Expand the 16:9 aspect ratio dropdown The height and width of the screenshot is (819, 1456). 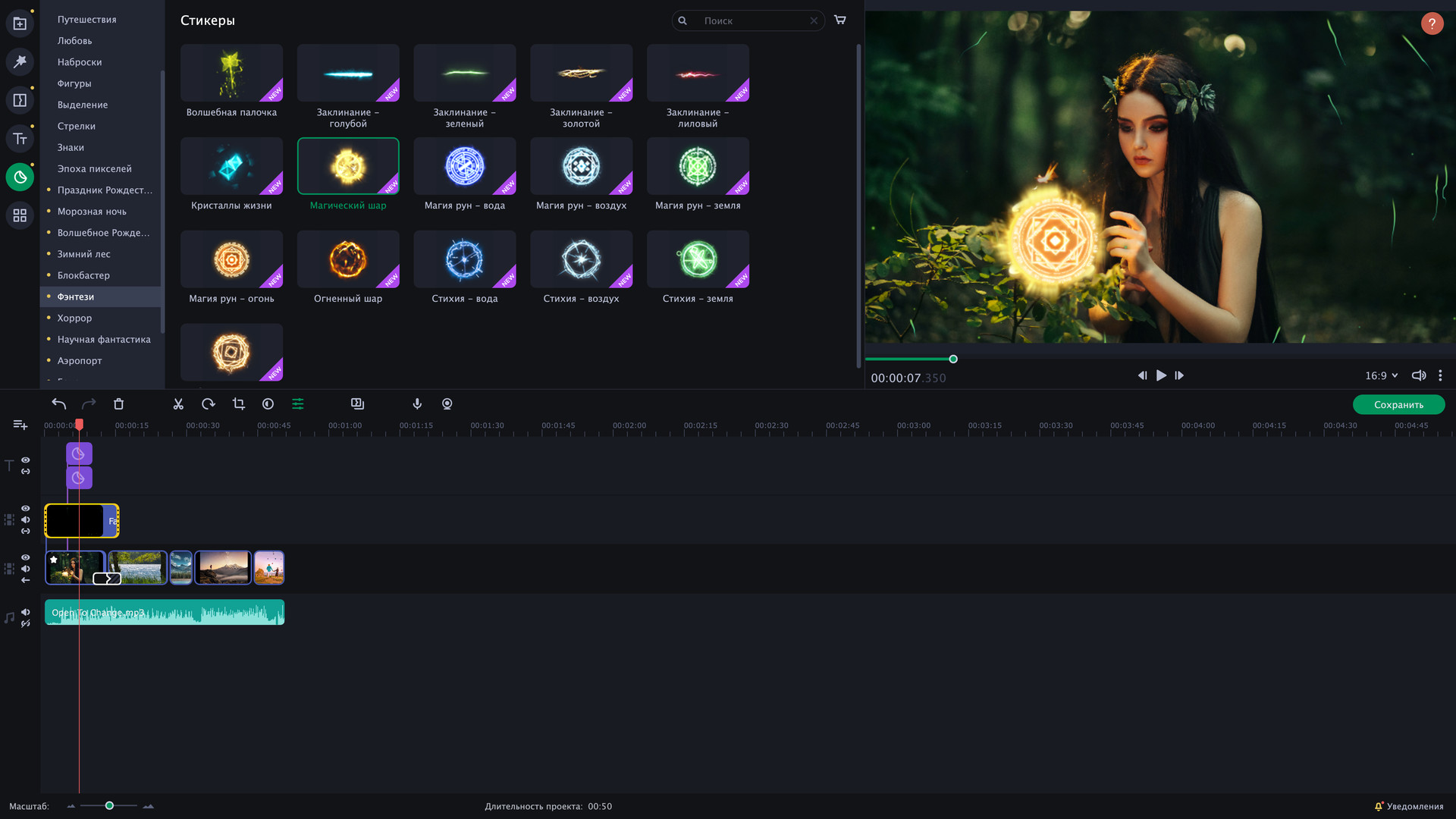click(1381, 375)
